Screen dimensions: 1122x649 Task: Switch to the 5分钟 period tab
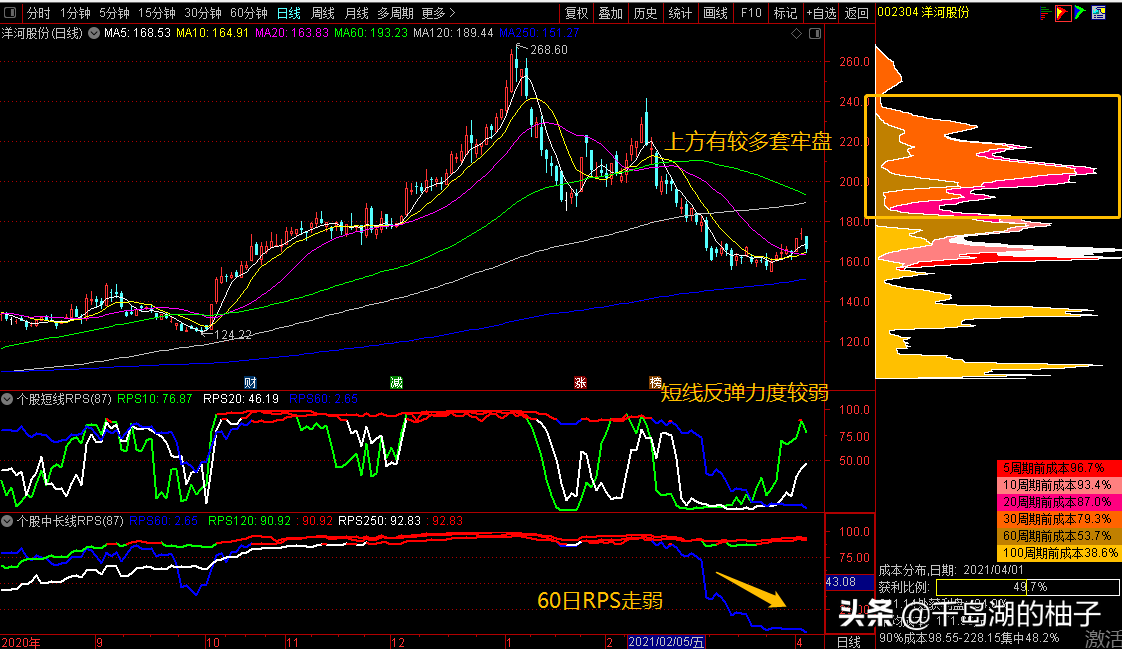pos(114,13)
